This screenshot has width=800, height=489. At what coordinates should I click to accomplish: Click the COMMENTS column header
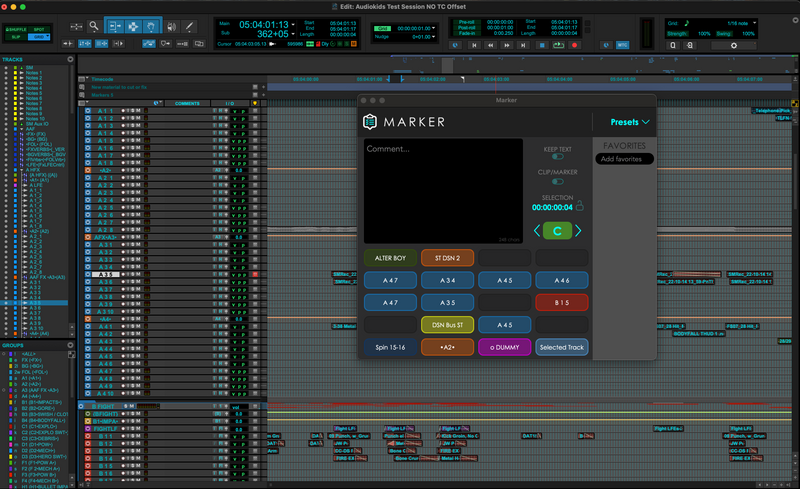pos(187,103)
